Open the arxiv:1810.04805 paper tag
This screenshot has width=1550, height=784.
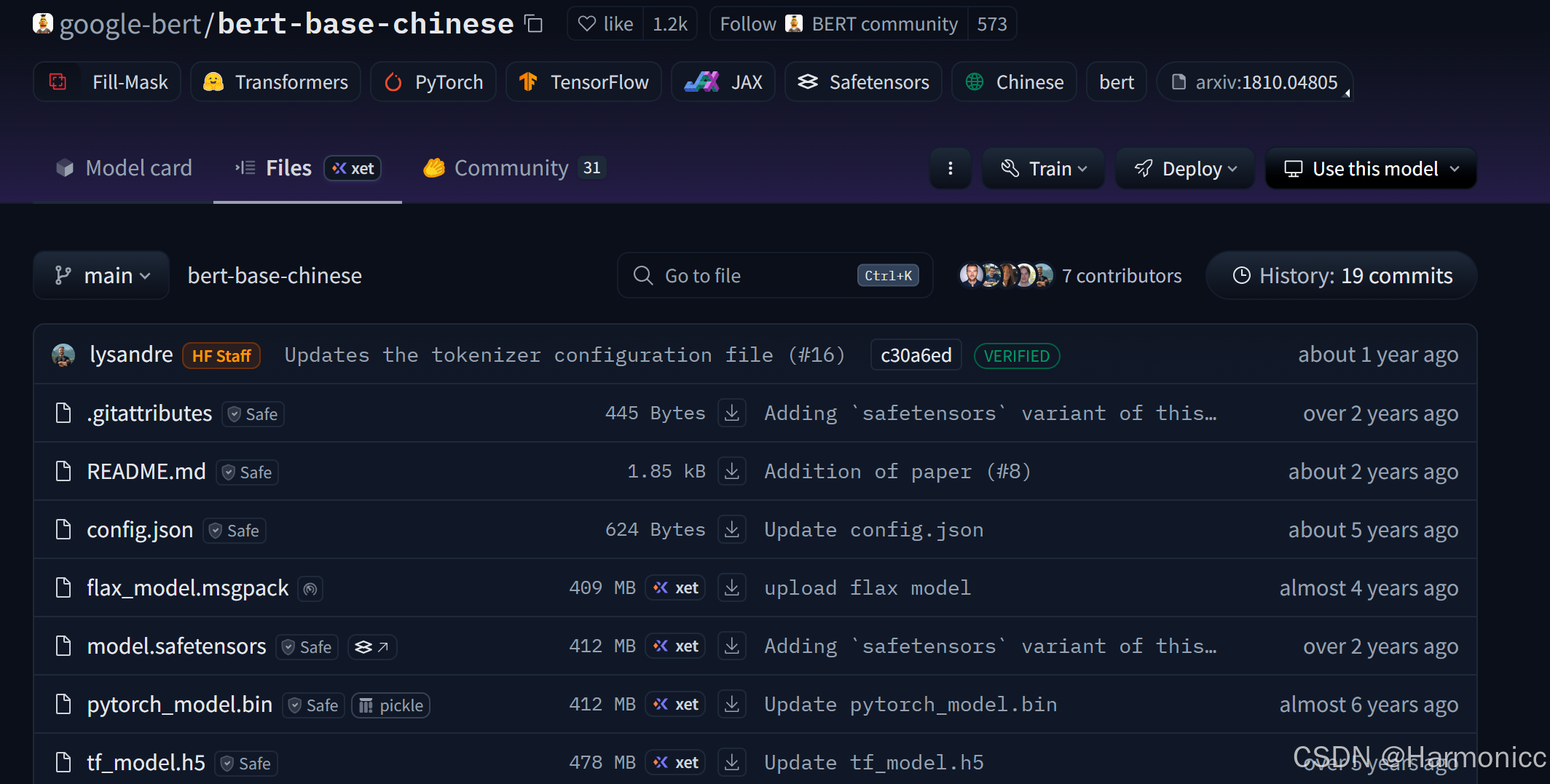[1255, 82]
